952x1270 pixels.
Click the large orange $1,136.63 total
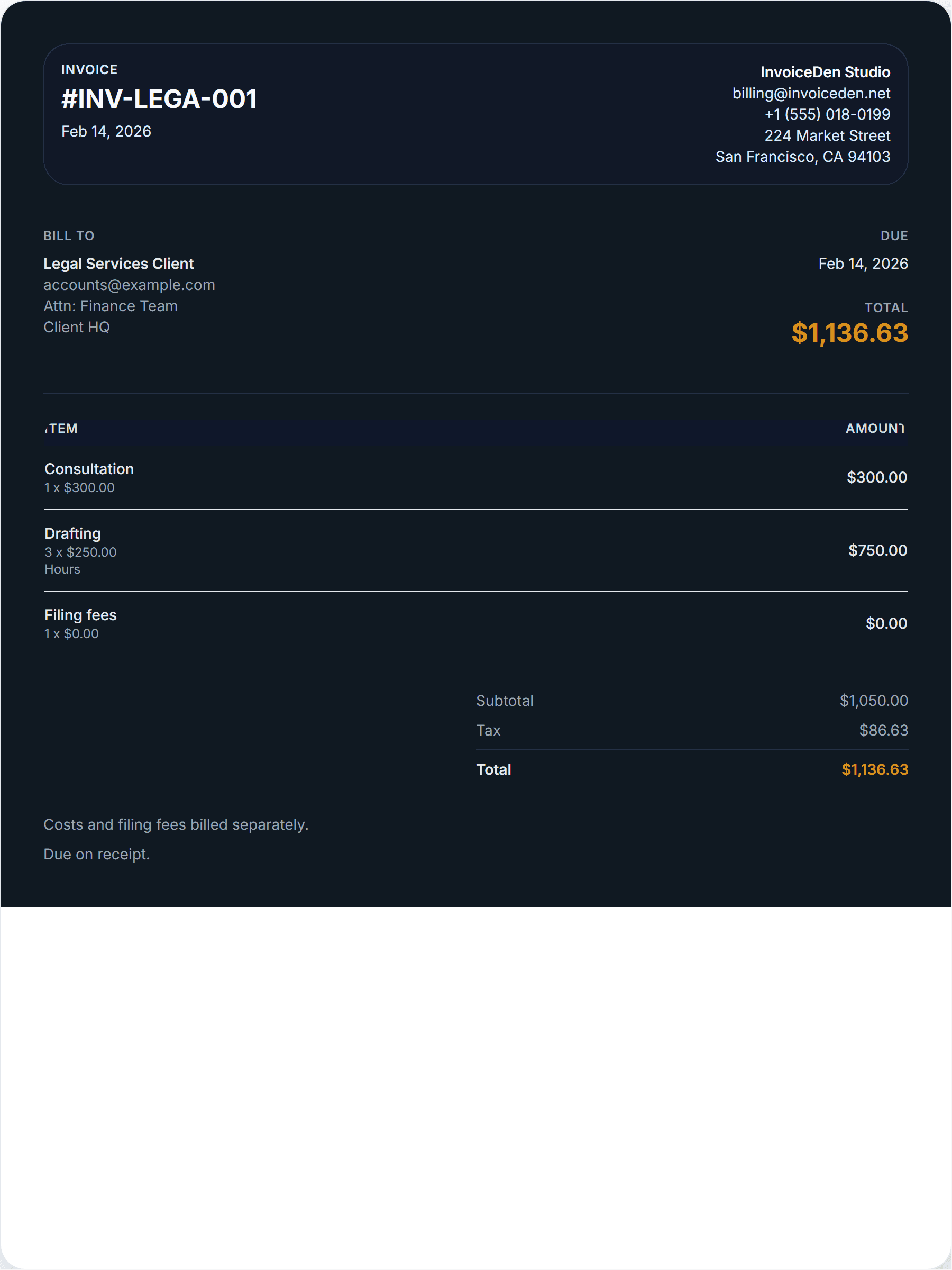(x=849, y=333)
